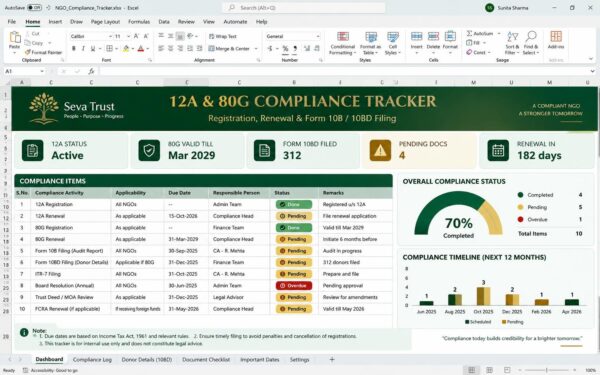Click the Decrease Indent icon
This screenshot has width=600, height=375.
(190, 49)
